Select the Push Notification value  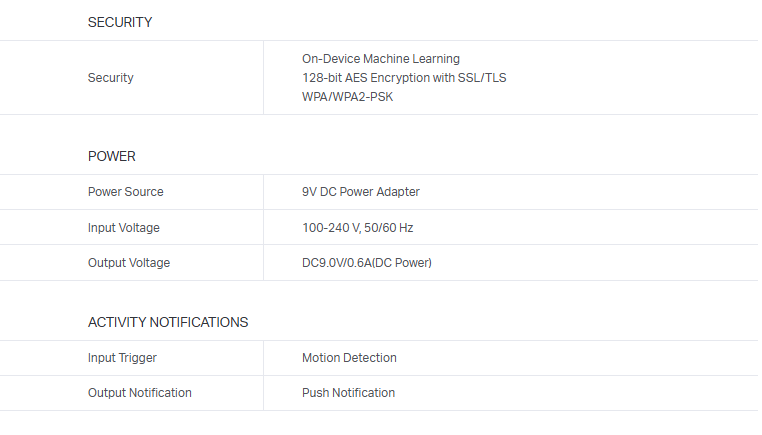[x=348, y=393]
